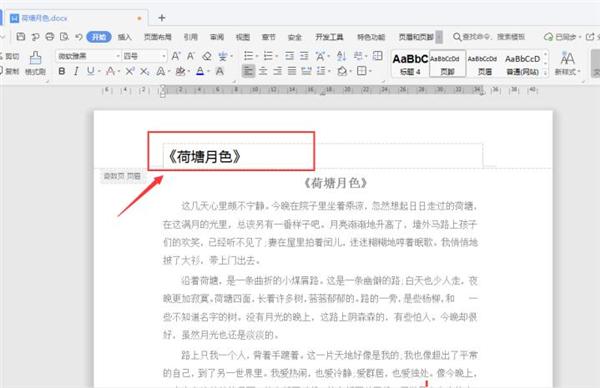Toggle Underline formatting

[x=90, y=71]
